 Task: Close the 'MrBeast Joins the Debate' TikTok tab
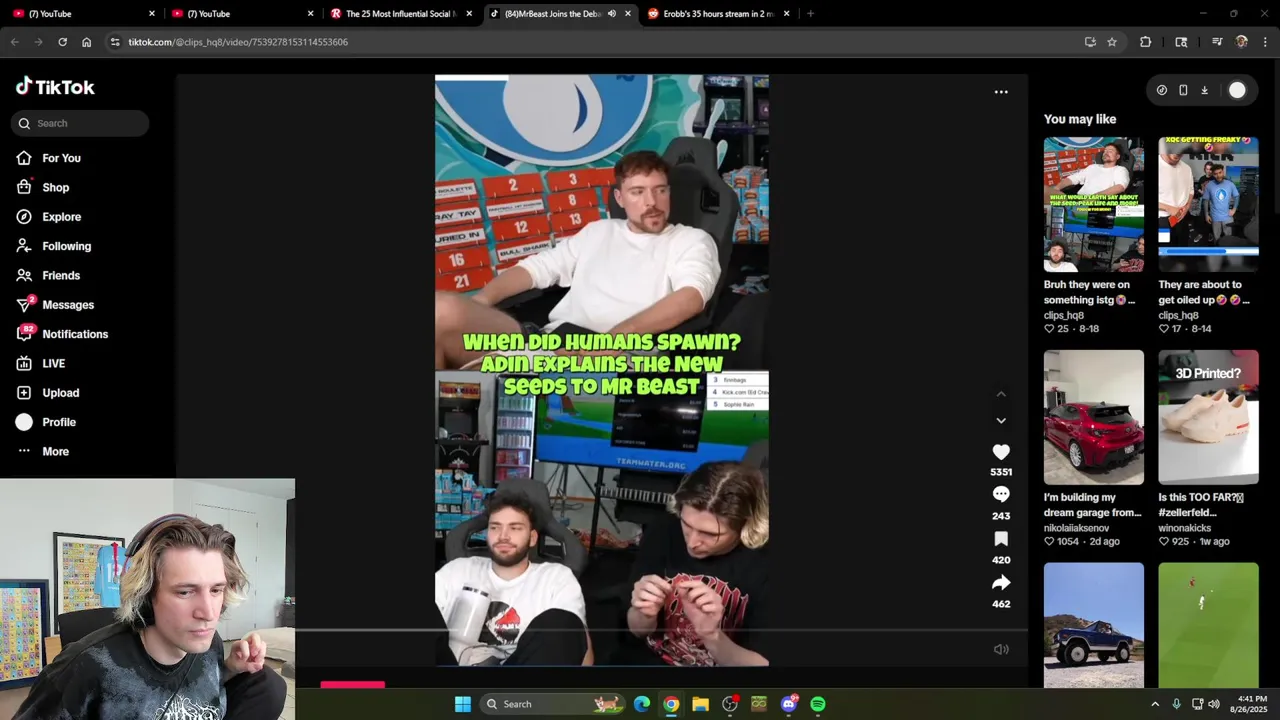click(627, 14)
